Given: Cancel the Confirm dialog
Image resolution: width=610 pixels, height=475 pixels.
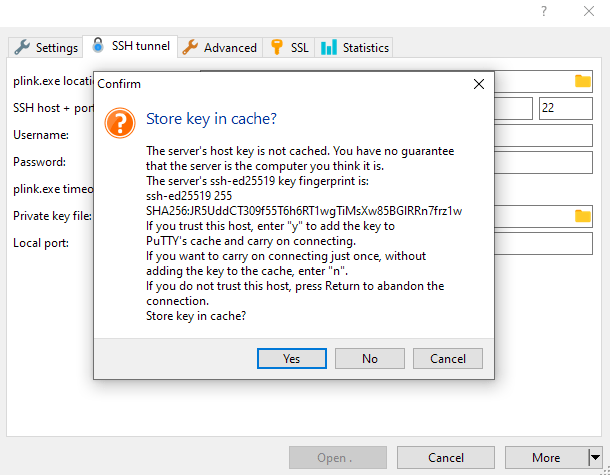Looking at the screenshot, I should [447, 358].
